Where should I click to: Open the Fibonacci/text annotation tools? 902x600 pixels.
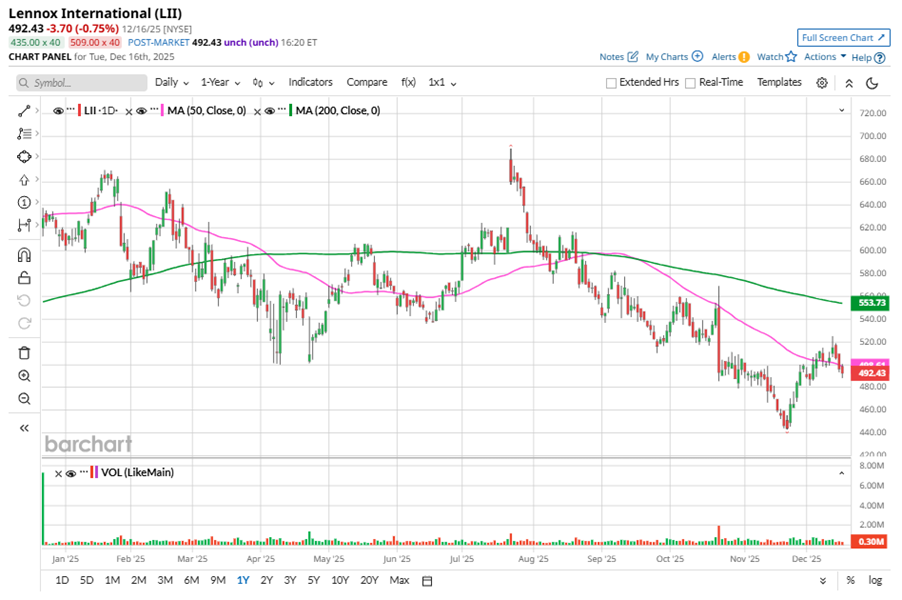[24, 133]
